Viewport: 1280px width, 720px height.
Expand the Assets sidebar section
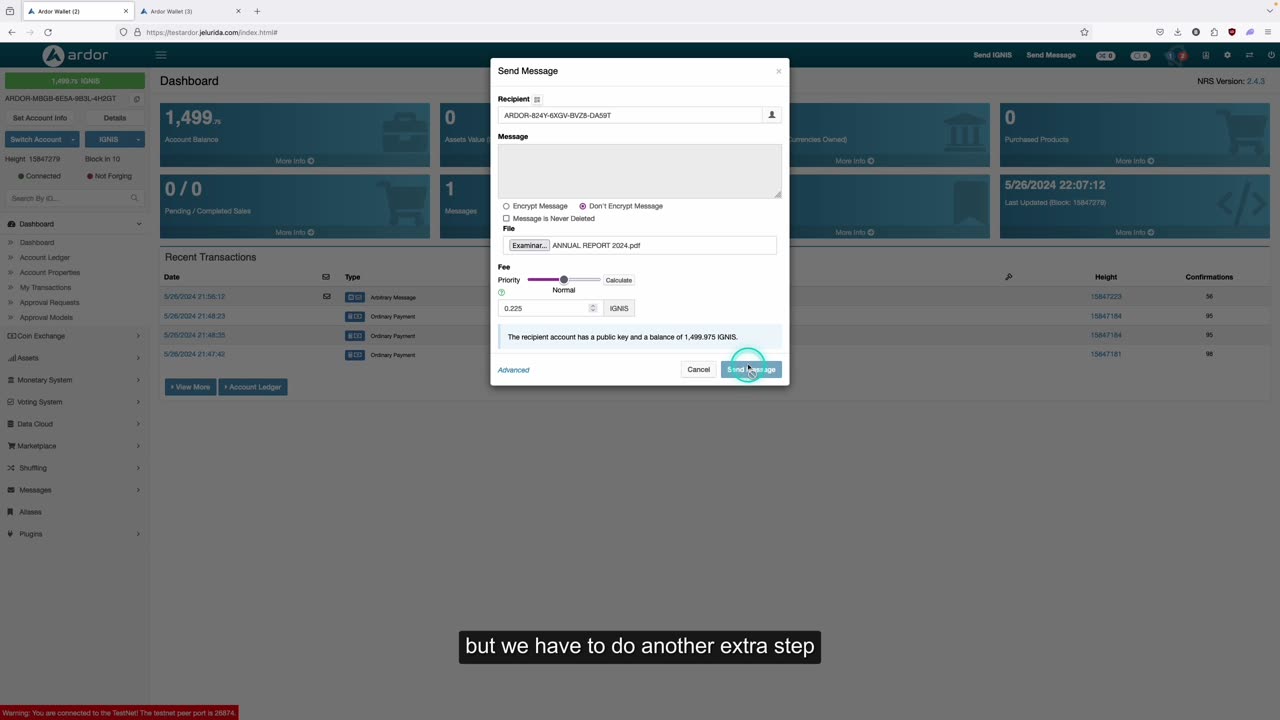pos(75,358)
